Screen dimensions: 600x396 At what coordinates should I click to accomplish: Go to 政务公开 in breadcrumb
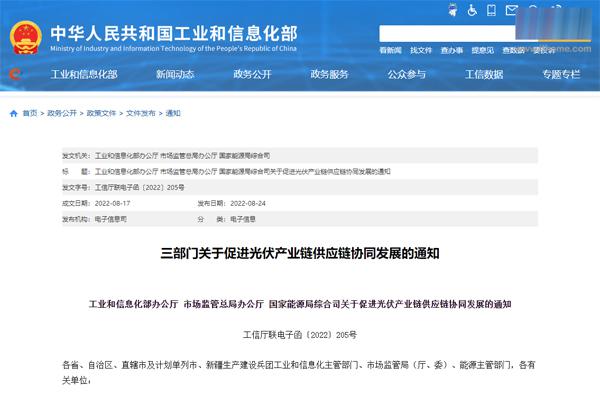point(62,113)
